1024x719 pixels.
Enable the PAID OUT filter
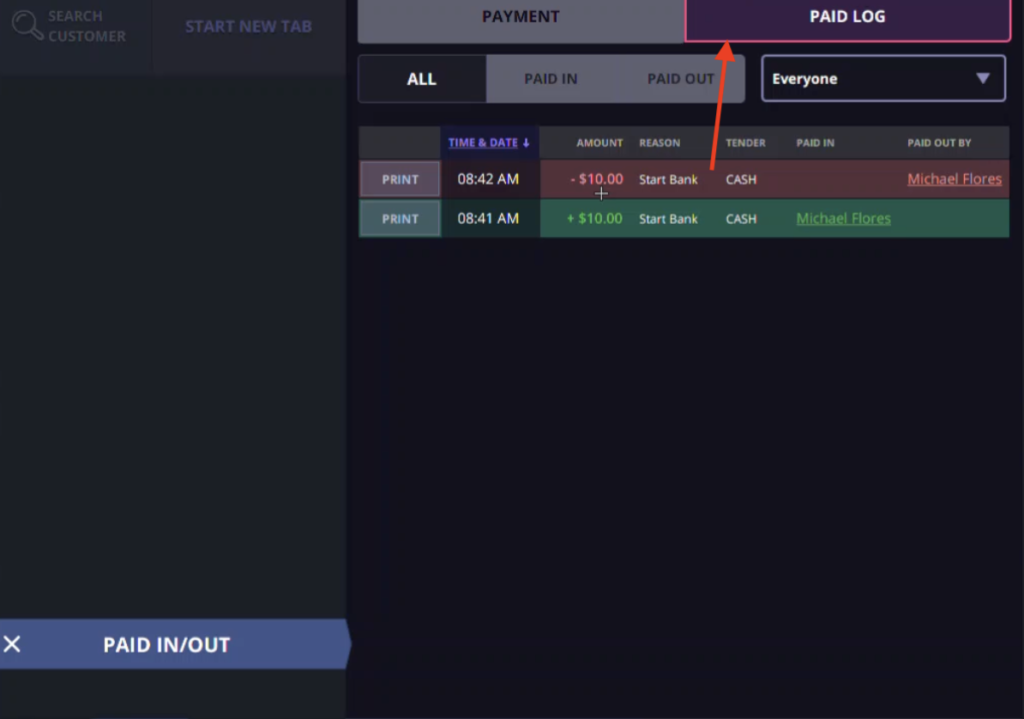coord(678,78)
